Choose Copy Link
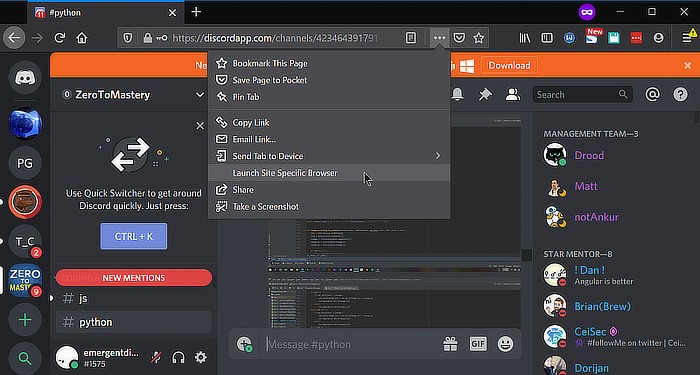The width and height of the screenshot is (700, 375). (329, 122)
